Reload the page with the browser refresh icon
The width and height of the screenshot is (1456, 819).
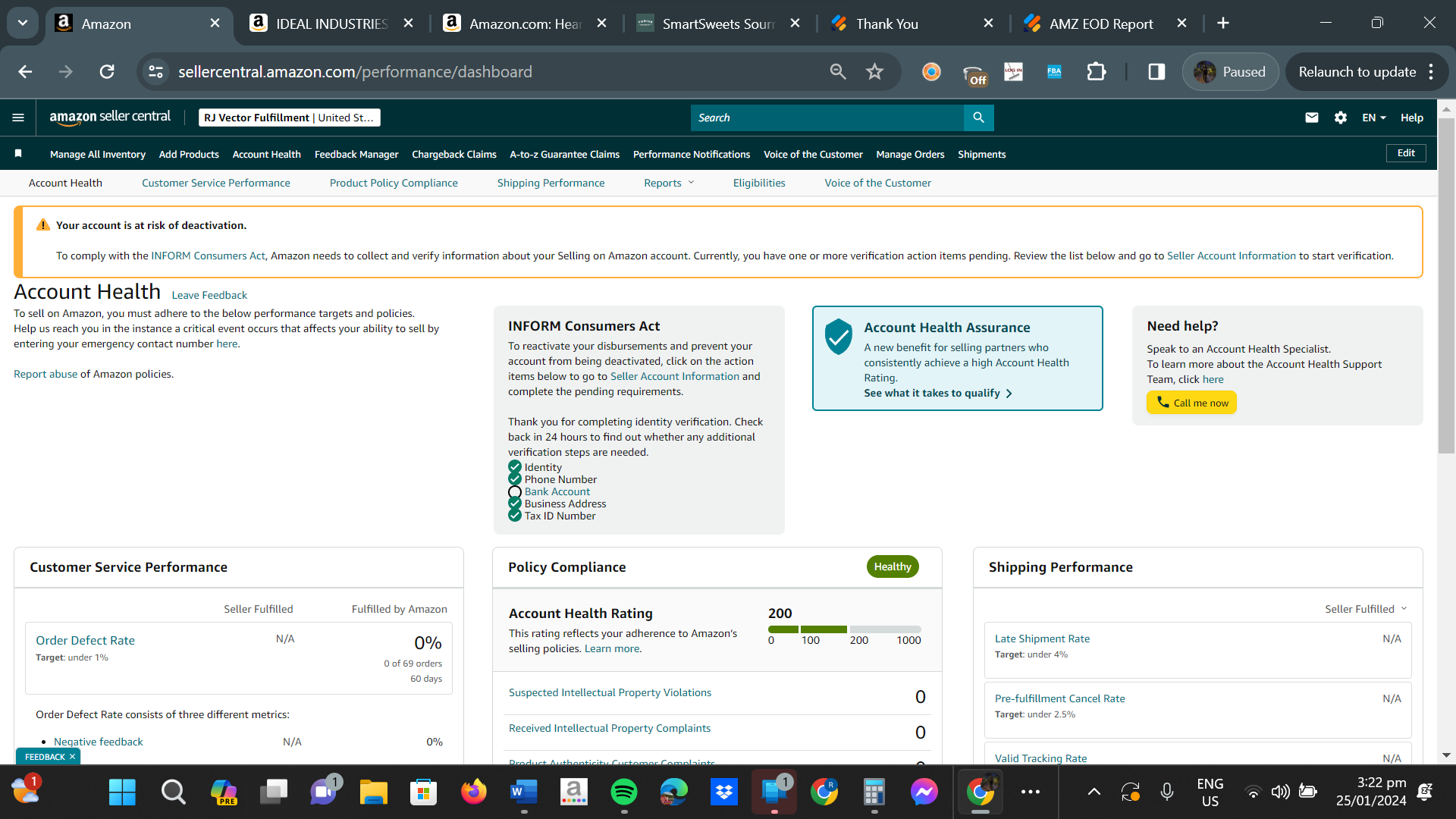coord(107,72)
